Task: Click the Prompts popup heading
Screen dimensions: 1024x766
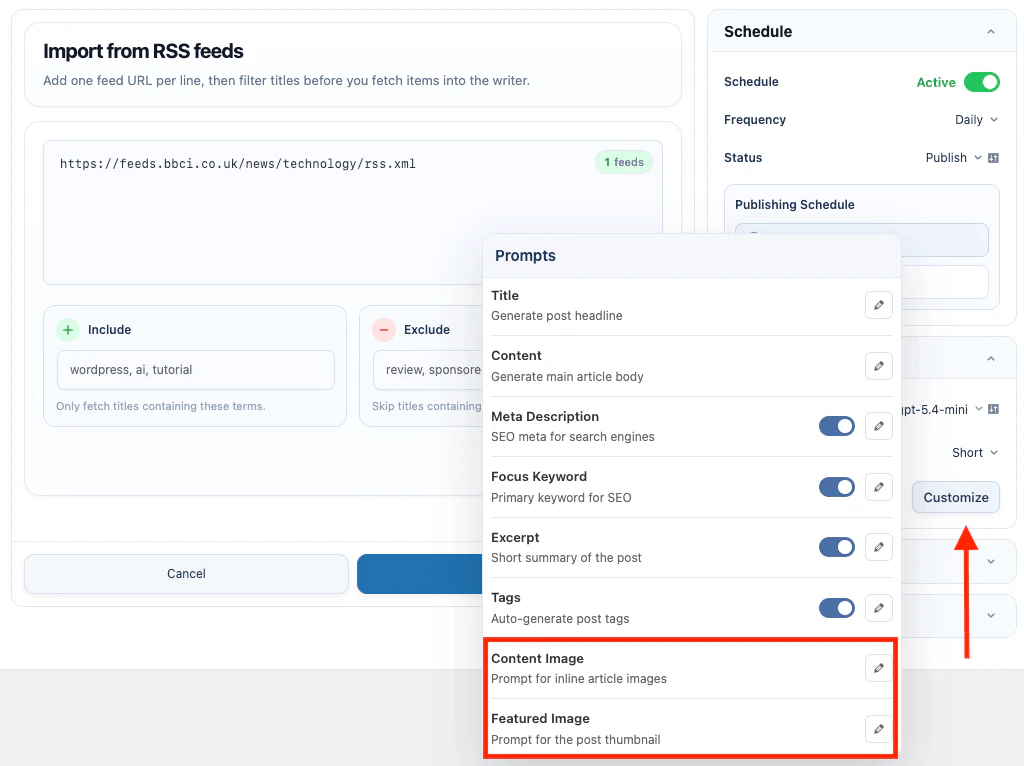Action: click(x=525, y=255)
